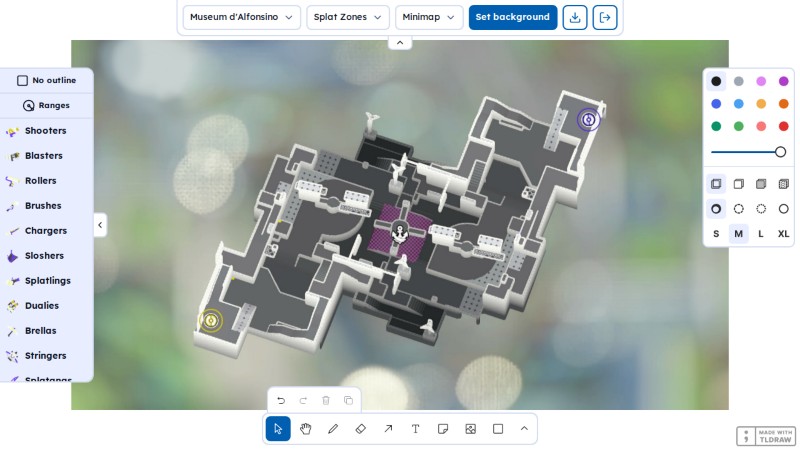
Task: Choose size M
Action: (739, 234)
